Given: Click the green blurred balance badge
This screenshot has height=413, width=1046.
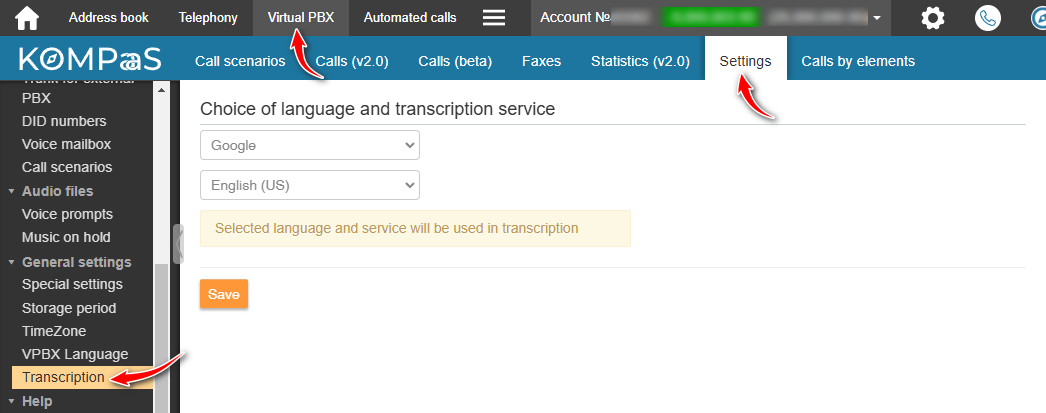Looking at the screenshot, I should tap(711, 17).
